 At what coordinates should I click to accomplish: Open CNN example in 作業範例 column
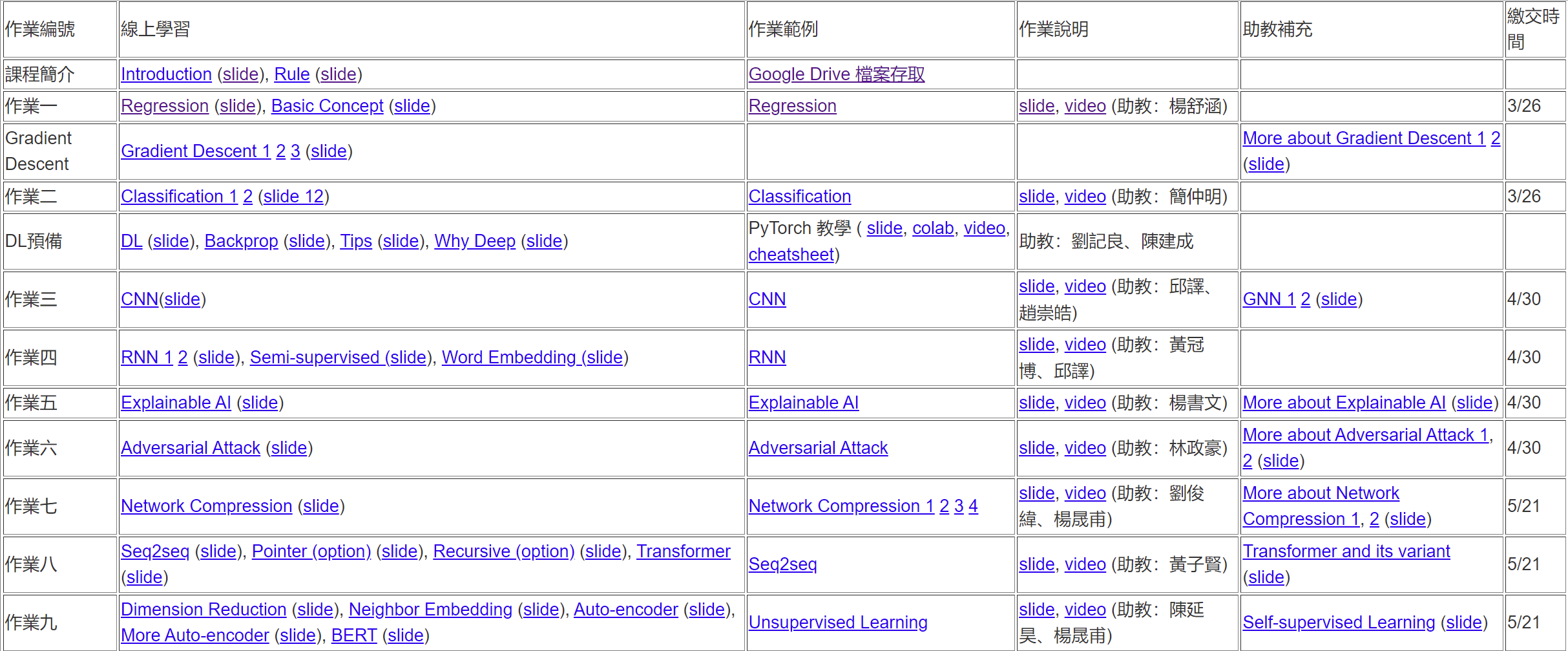click(768, 299)
